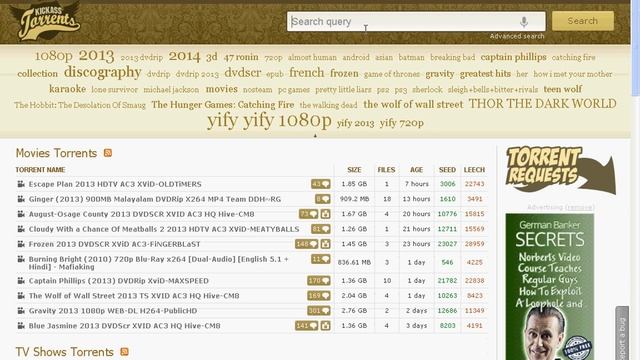Open The Wolf of Wall Street 2013 TS link
640x360 pixels.
coord(134,296)
